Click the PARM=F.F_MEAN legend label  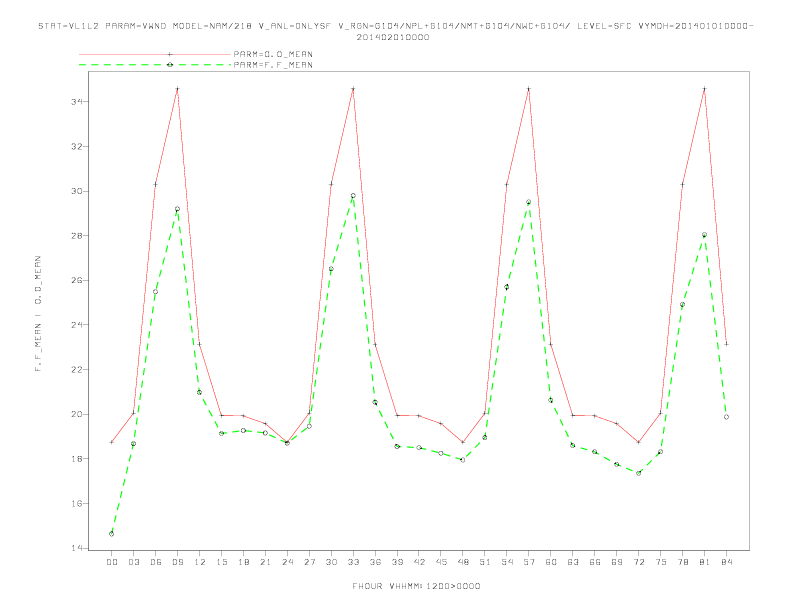click(x=273, y=65)
